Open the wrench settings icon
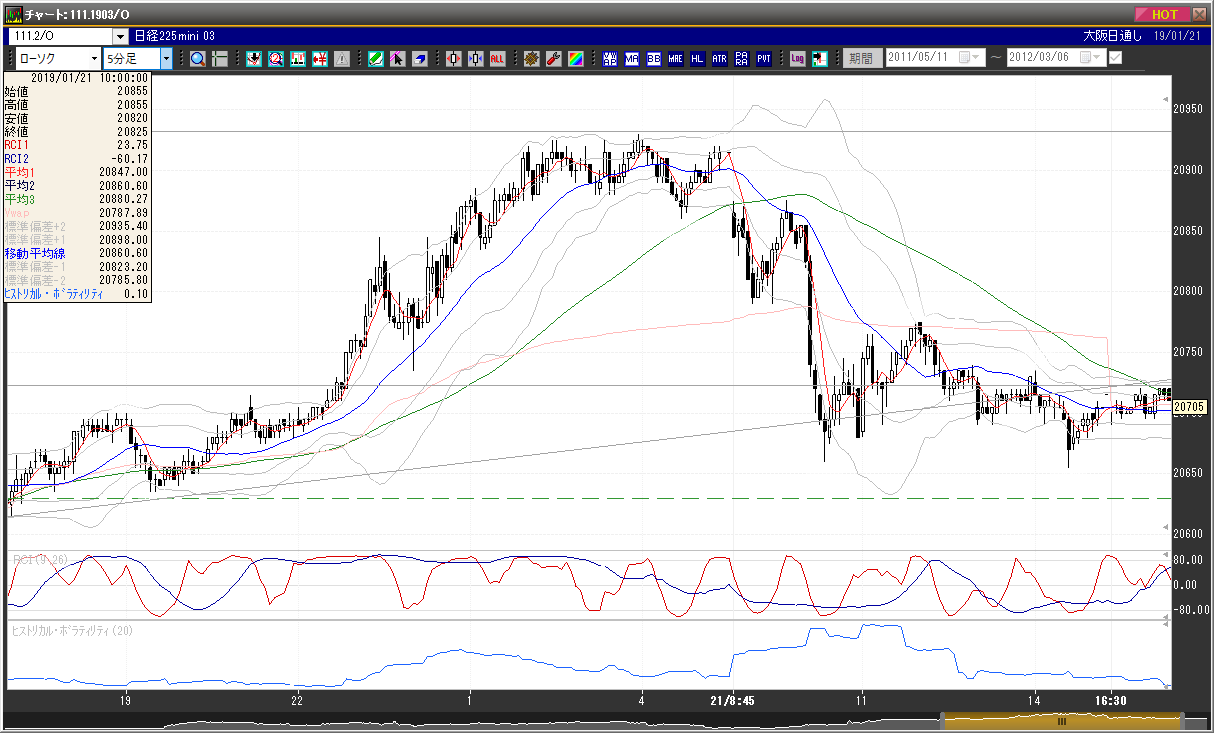The width and height of the screenshot is (1214, 733). click(554, 58)
